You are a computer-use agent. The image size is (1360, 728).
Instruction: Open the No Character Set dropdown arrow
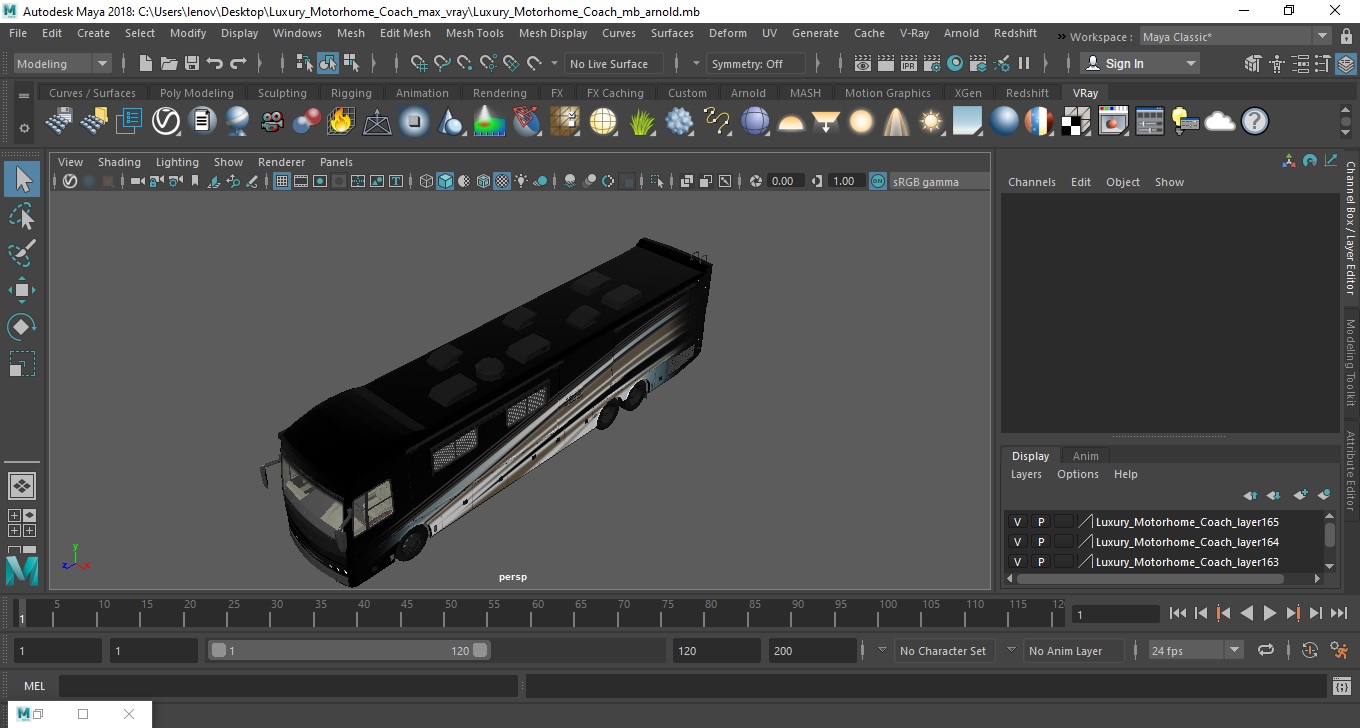click(x=882, y=650)
